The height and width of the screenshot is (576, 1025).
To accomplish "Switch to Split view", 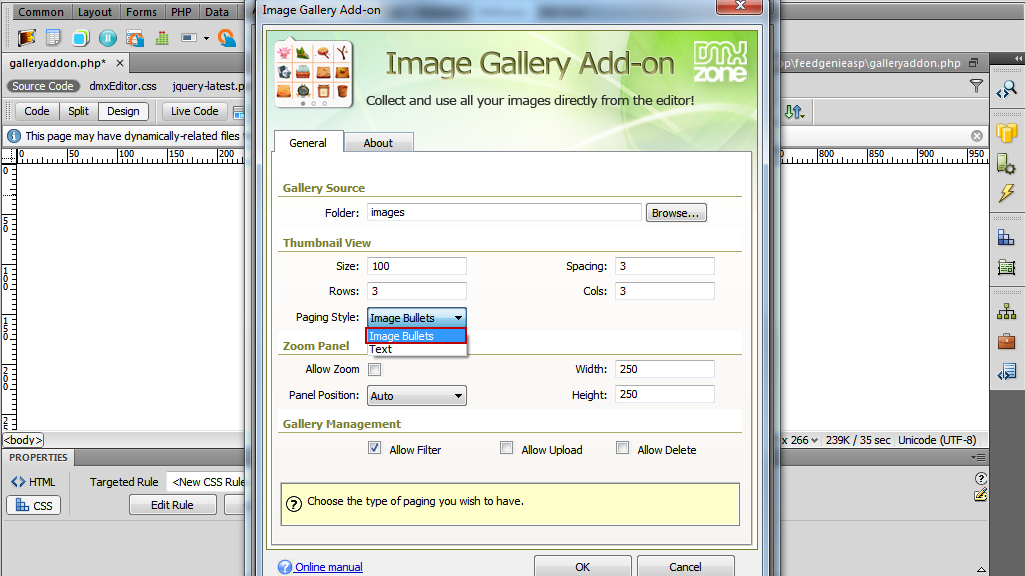I will tap(78, 111).
